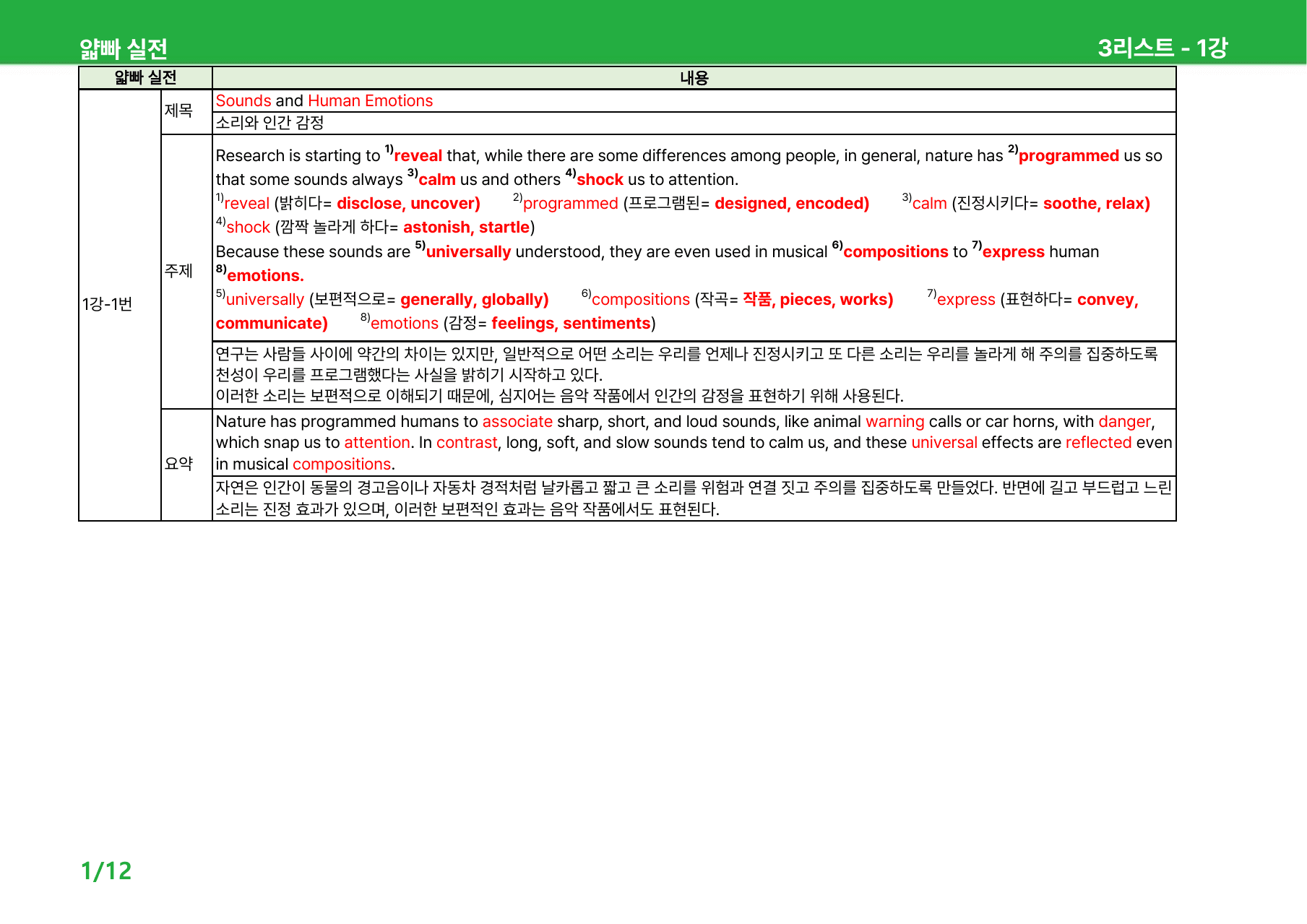Click the bold red word 'programmed' in passage
The image size is (1307, 924).
coord(1069,156)
